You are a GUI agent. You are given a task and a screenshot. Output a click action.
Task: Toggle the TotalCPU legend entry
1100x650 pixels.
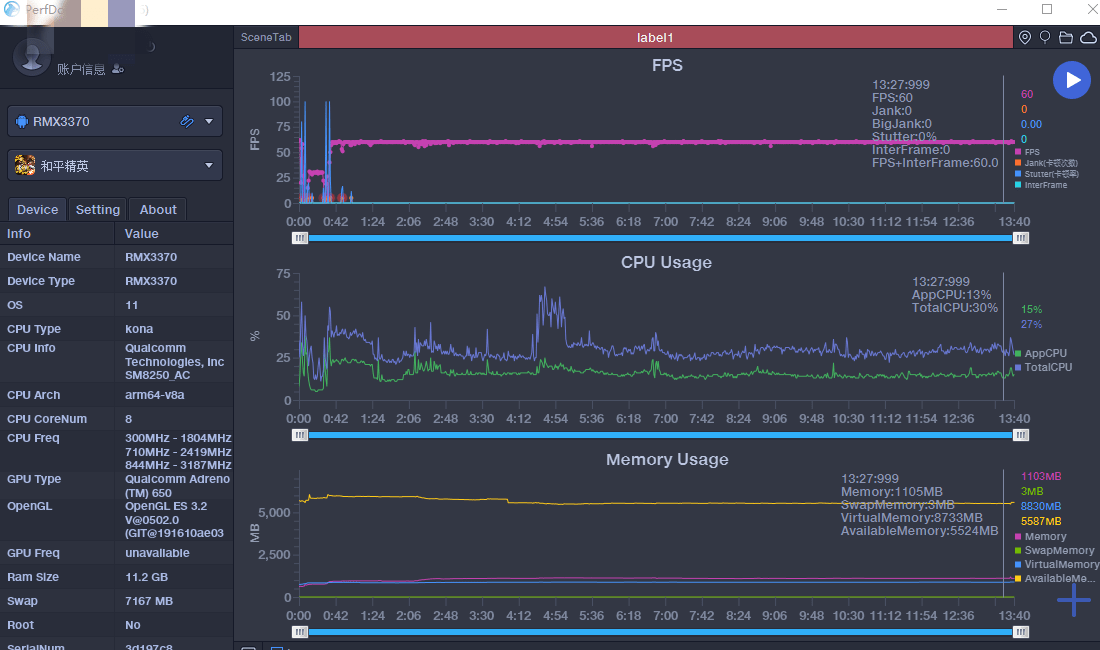[1047, 367]
